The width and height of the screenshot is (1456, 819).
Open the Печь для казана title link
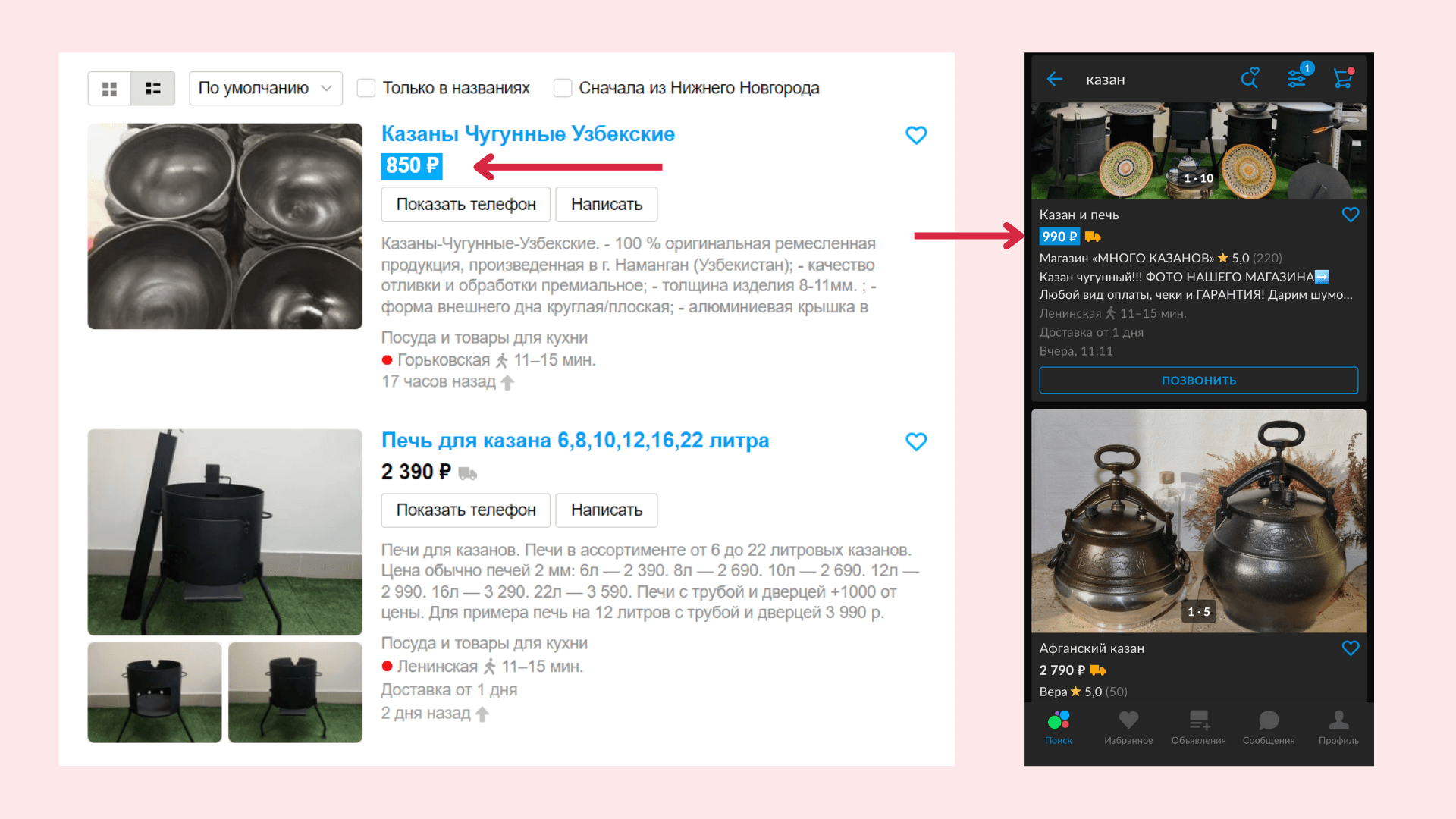[575, 441]
